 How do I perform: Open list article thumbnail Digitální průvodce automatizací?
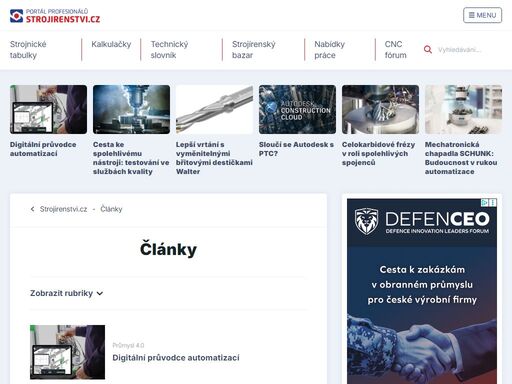67,352
